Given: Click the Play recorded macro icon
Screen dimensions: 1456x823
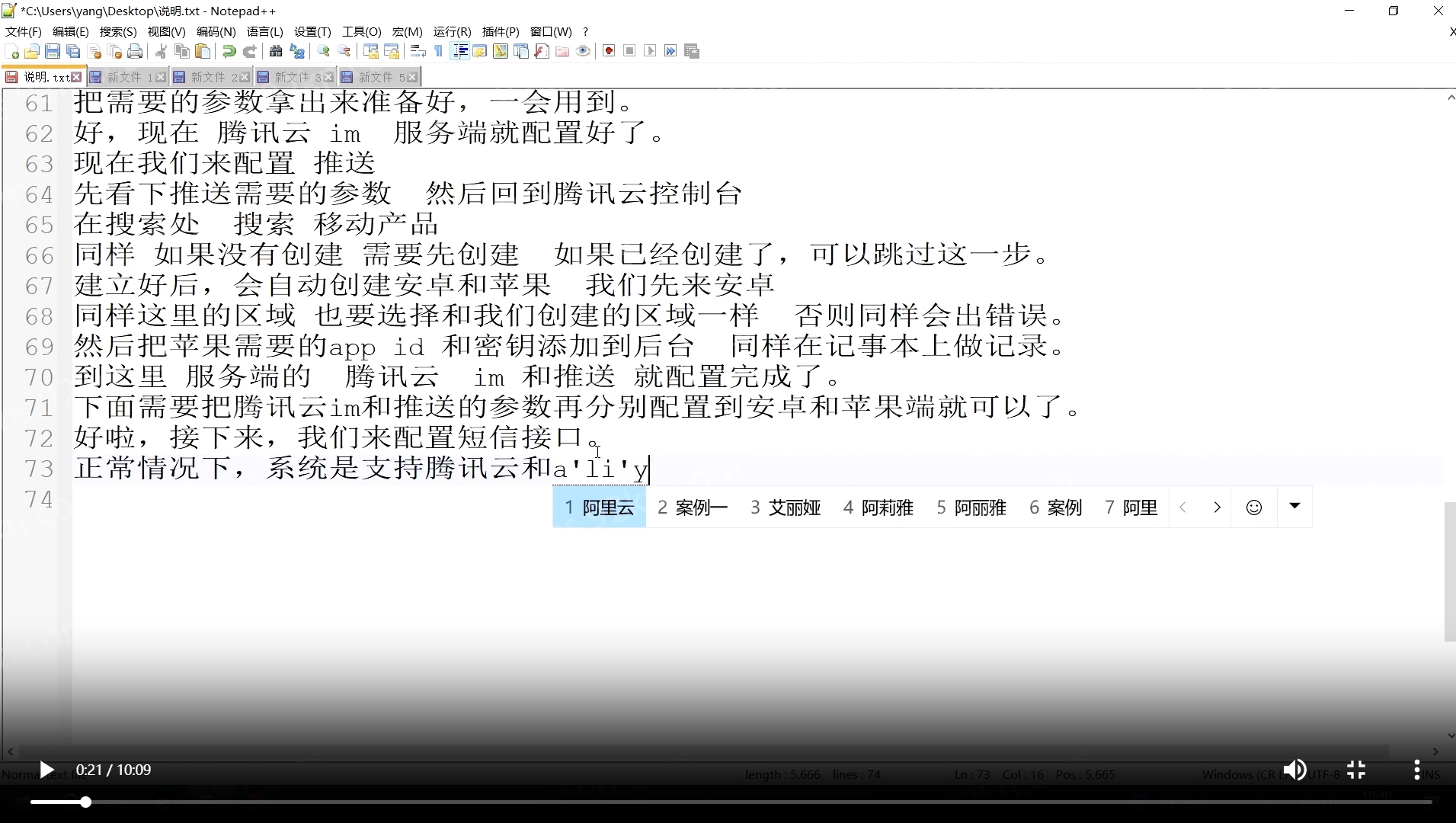Looking at the screenshot, I should (x=650, y=51).
